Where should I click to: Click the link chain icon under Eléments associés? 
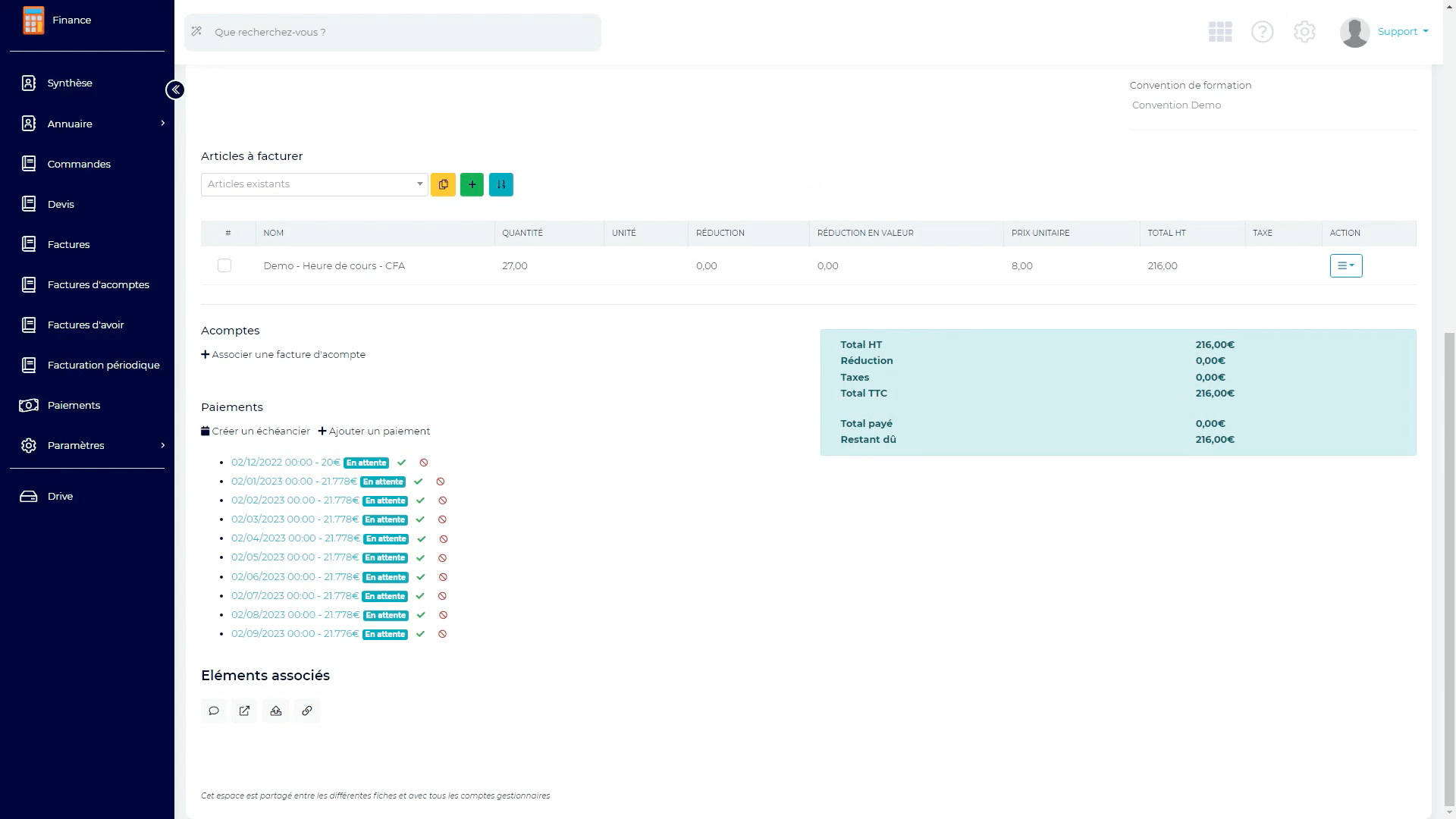point(306,711)
